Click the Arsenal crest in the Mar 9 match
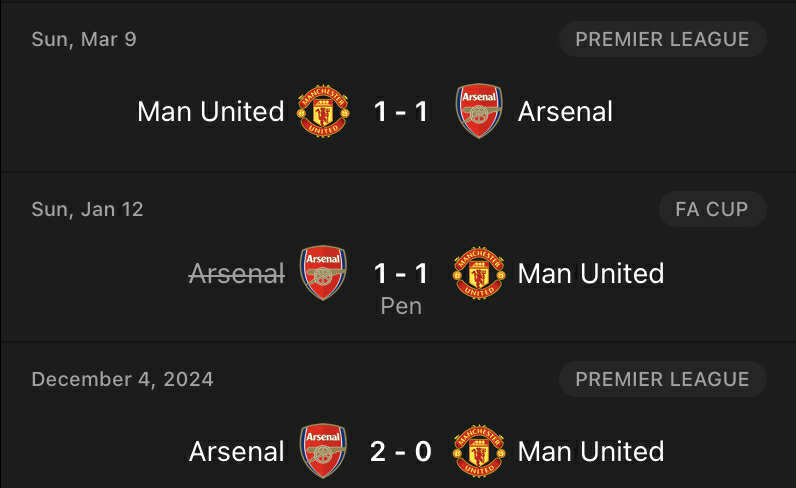Image resolution: width=796 pixels, height=488 pixels. (479, 111)
